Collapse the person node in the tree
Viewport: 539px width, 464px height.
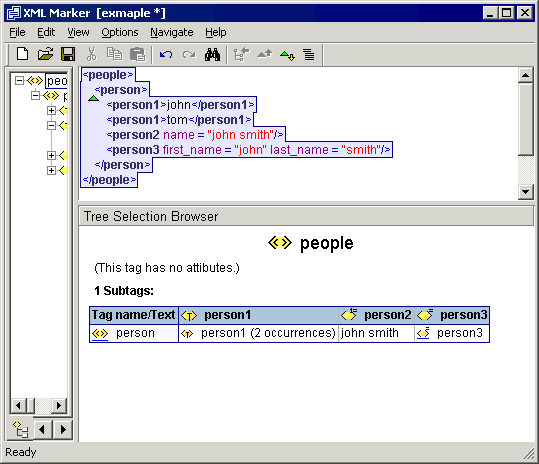coord(35,95)
